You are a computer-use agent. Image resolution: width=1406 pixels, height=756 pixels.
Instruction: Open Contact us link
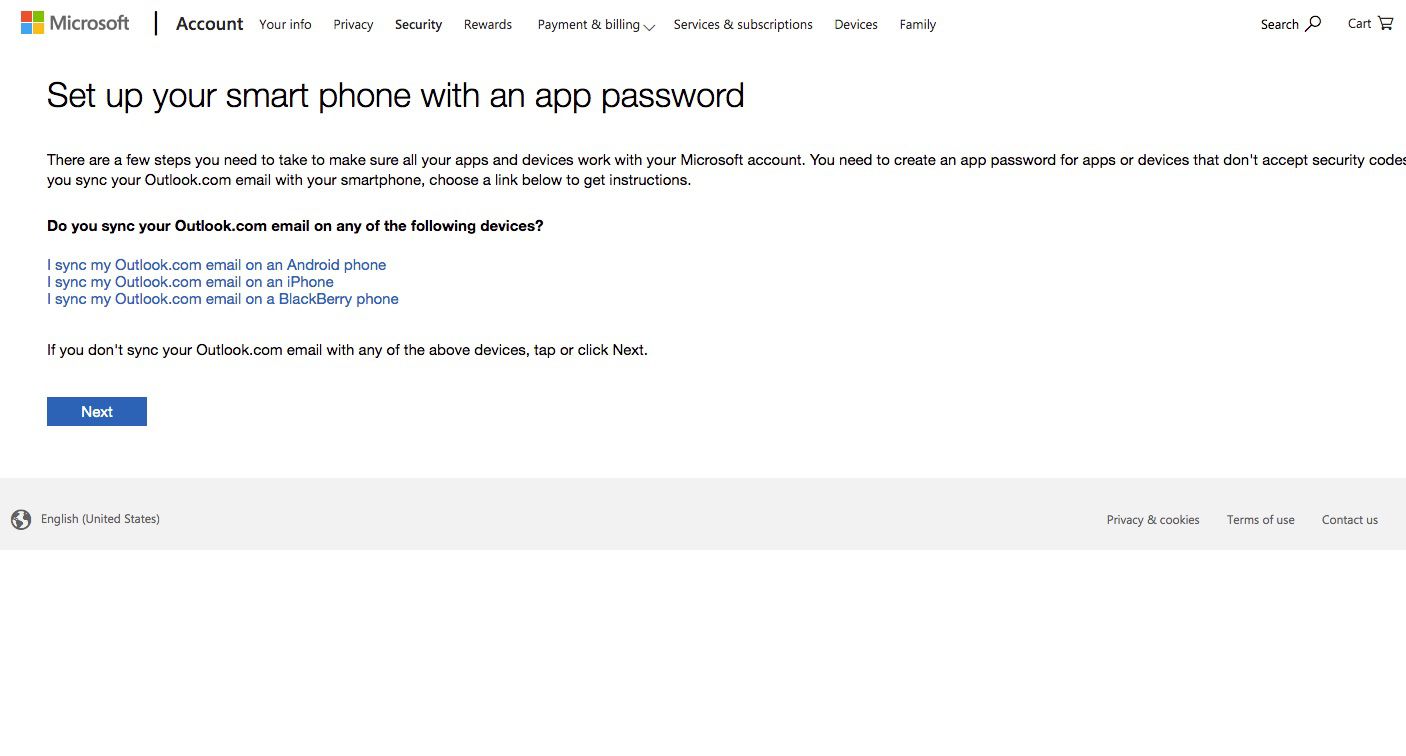(1350, 520)
